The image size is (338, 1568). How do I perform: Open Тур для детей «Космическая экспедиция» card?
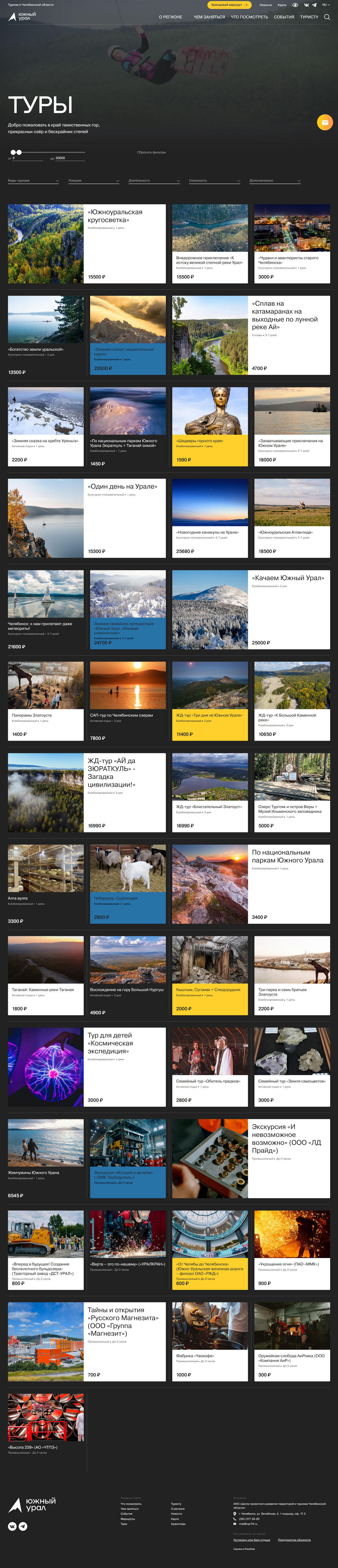(86, 1067)
